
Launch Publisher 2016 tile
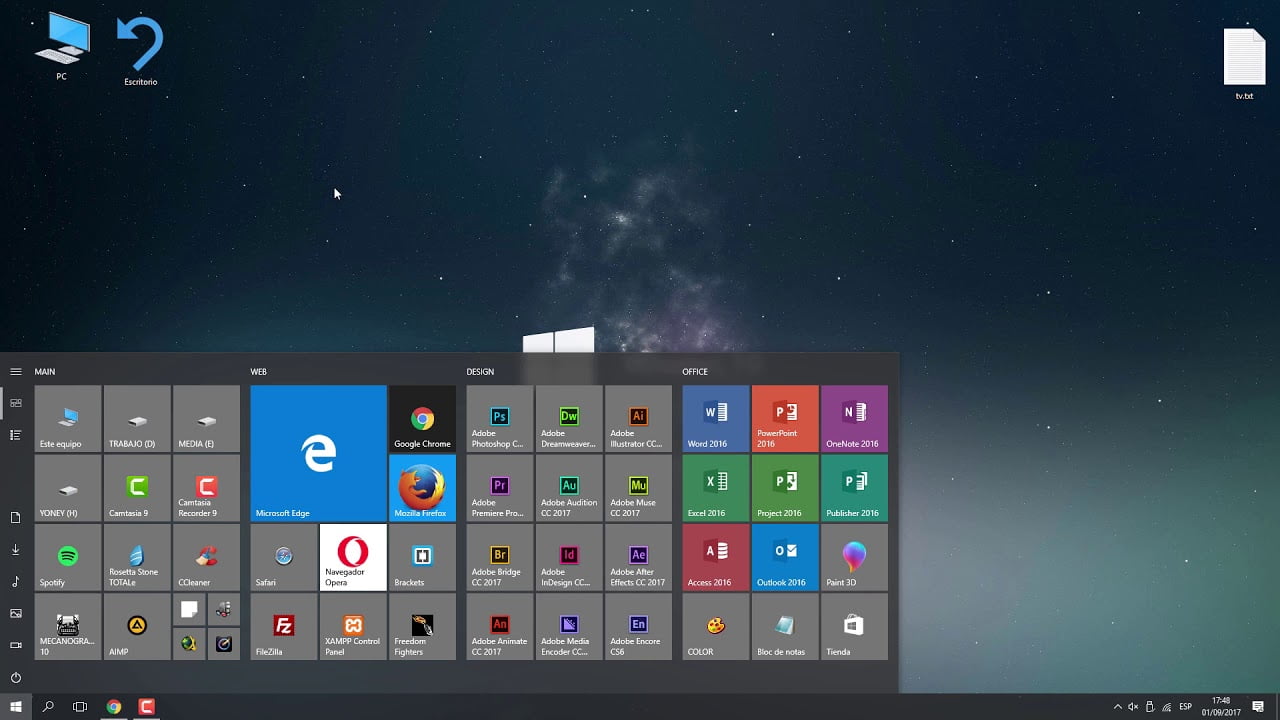(854, 488)
